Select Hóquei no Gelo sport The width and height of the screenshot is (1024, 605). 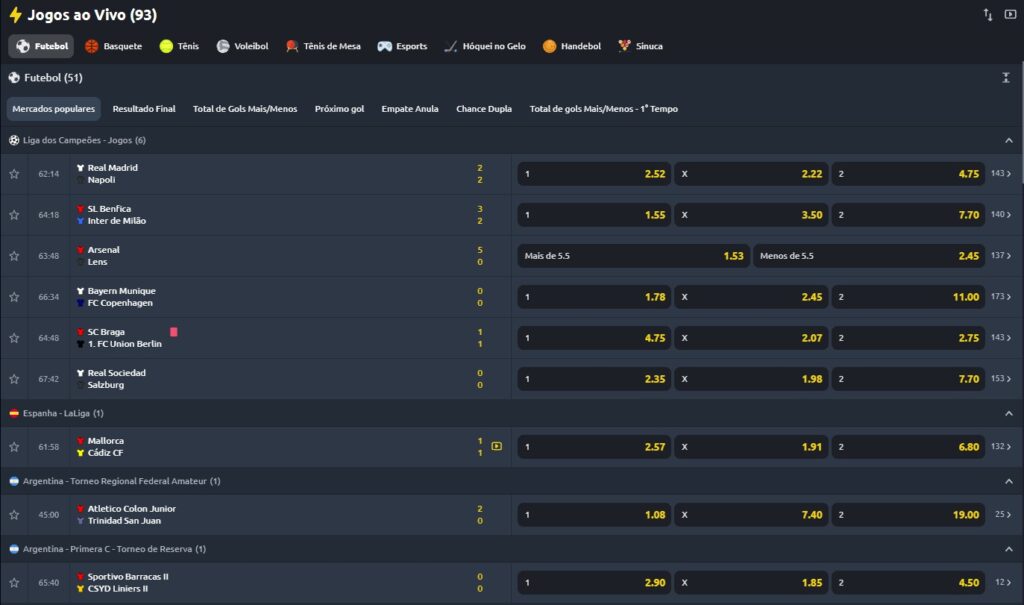click(x=451, y=46)
